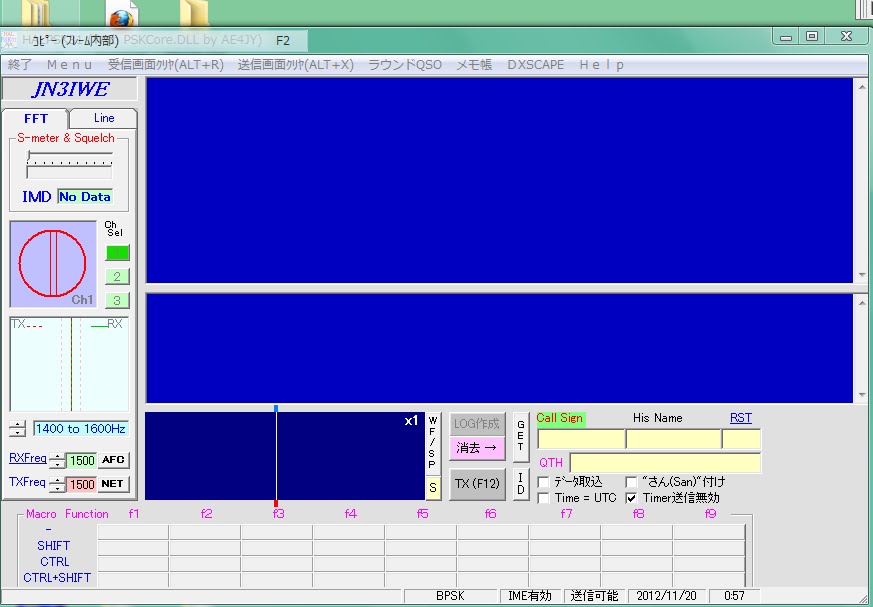Open DXSCAPE menu item

pos(536,65)
